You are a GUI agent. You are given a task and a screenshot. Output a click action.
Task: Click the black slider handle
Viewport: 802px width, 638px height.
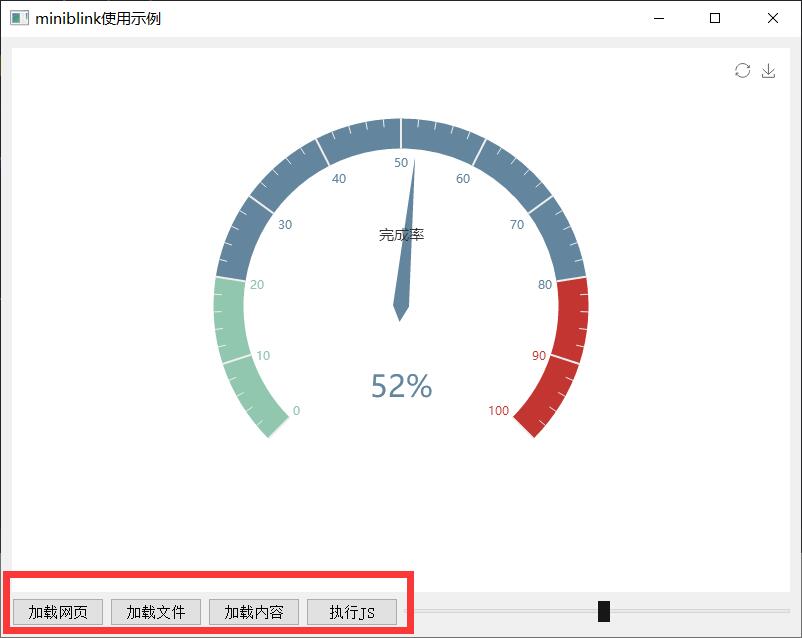pos(604,611)
